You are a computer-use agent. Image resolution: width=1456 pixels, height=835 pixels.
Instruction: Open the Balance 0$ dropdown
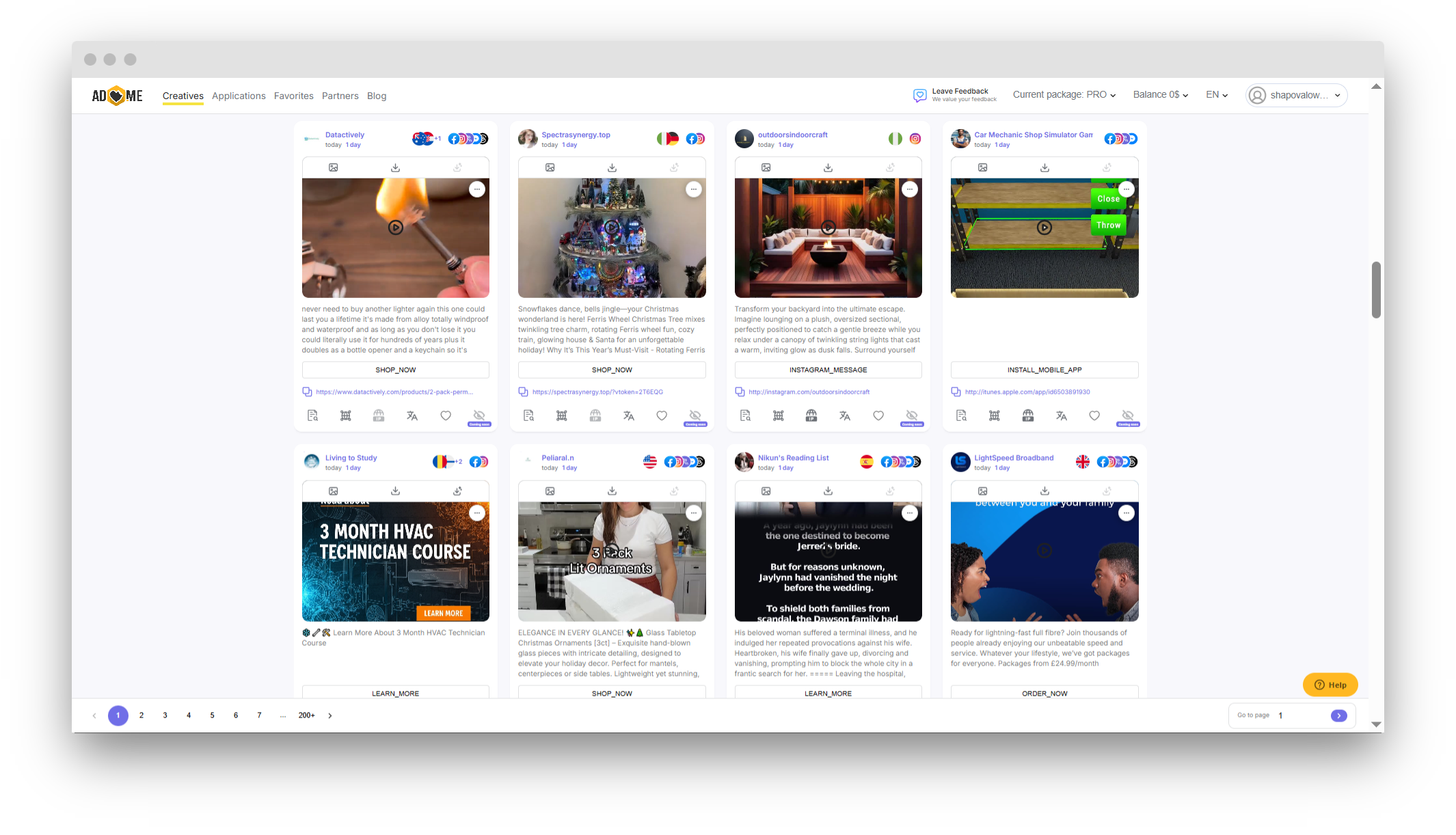click(x=1160, y=95)
